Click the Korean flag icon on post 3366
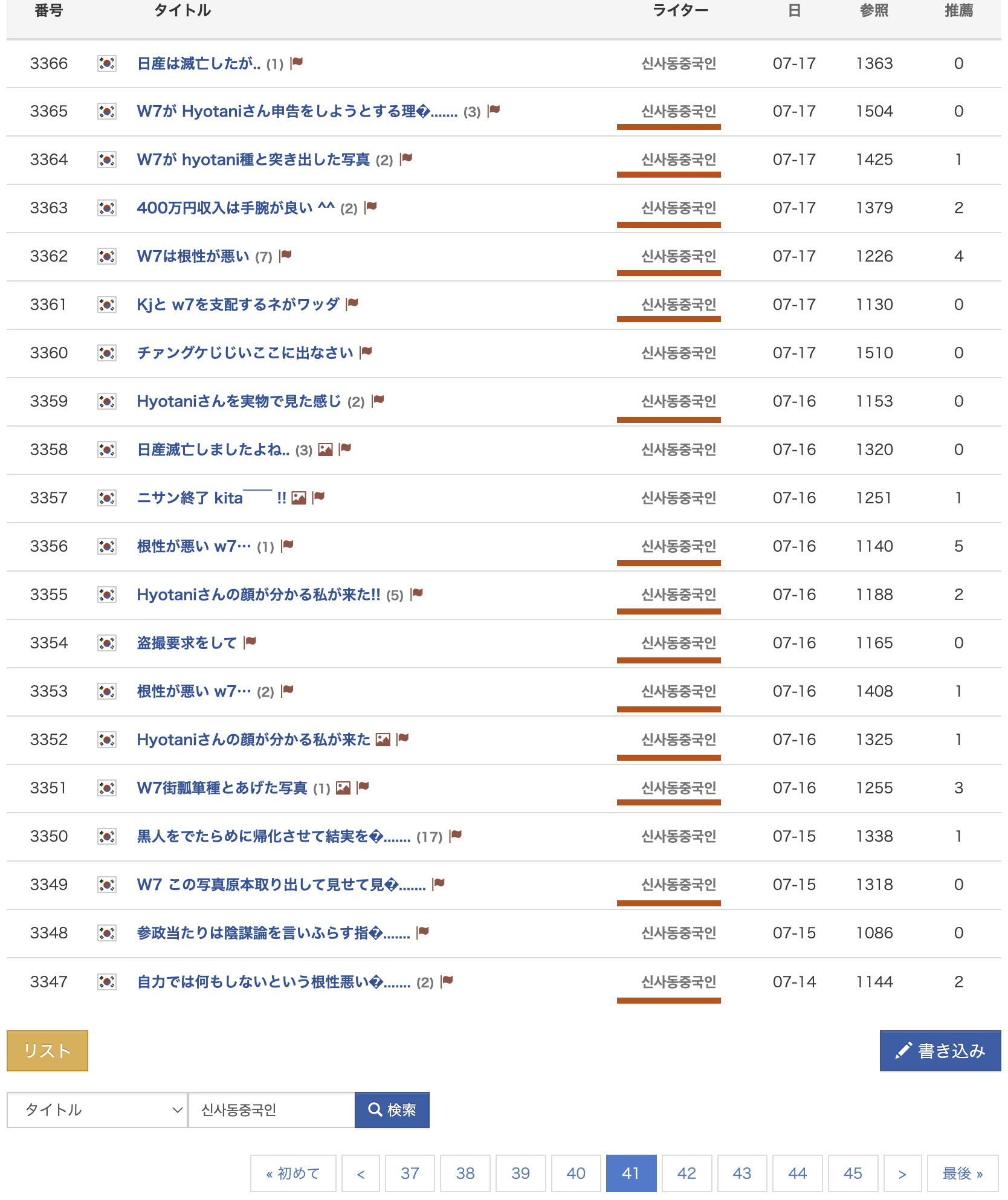 (x=107, y=63)
